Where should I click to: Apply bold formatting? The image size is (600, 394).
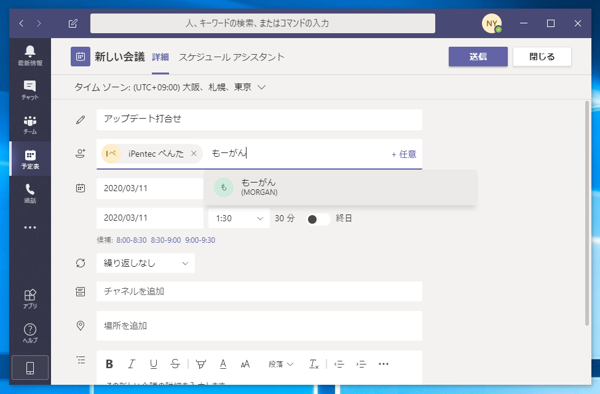[109, 364]
